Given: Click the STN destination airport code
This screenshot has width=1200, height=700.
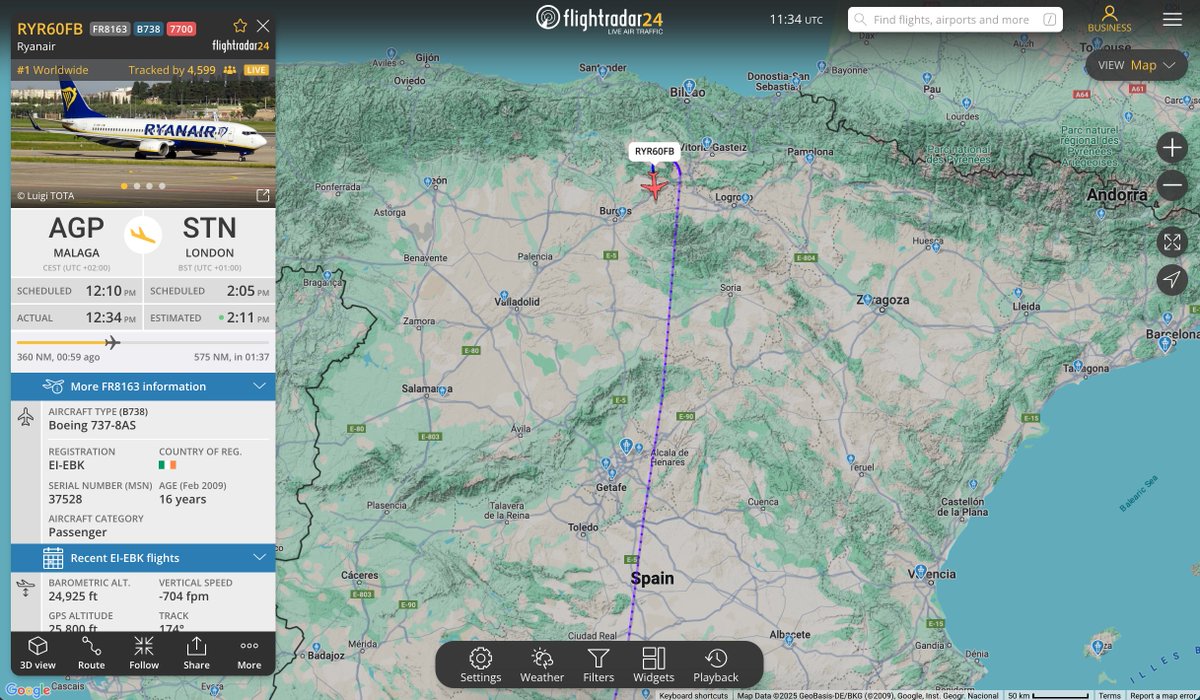Looking at the screenshot, I should (x=210, y=228).
